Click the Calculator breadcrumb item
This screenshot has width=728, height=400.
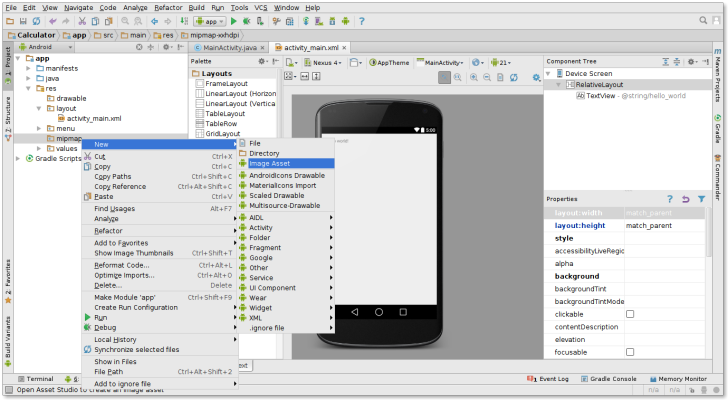click(32, 35)
